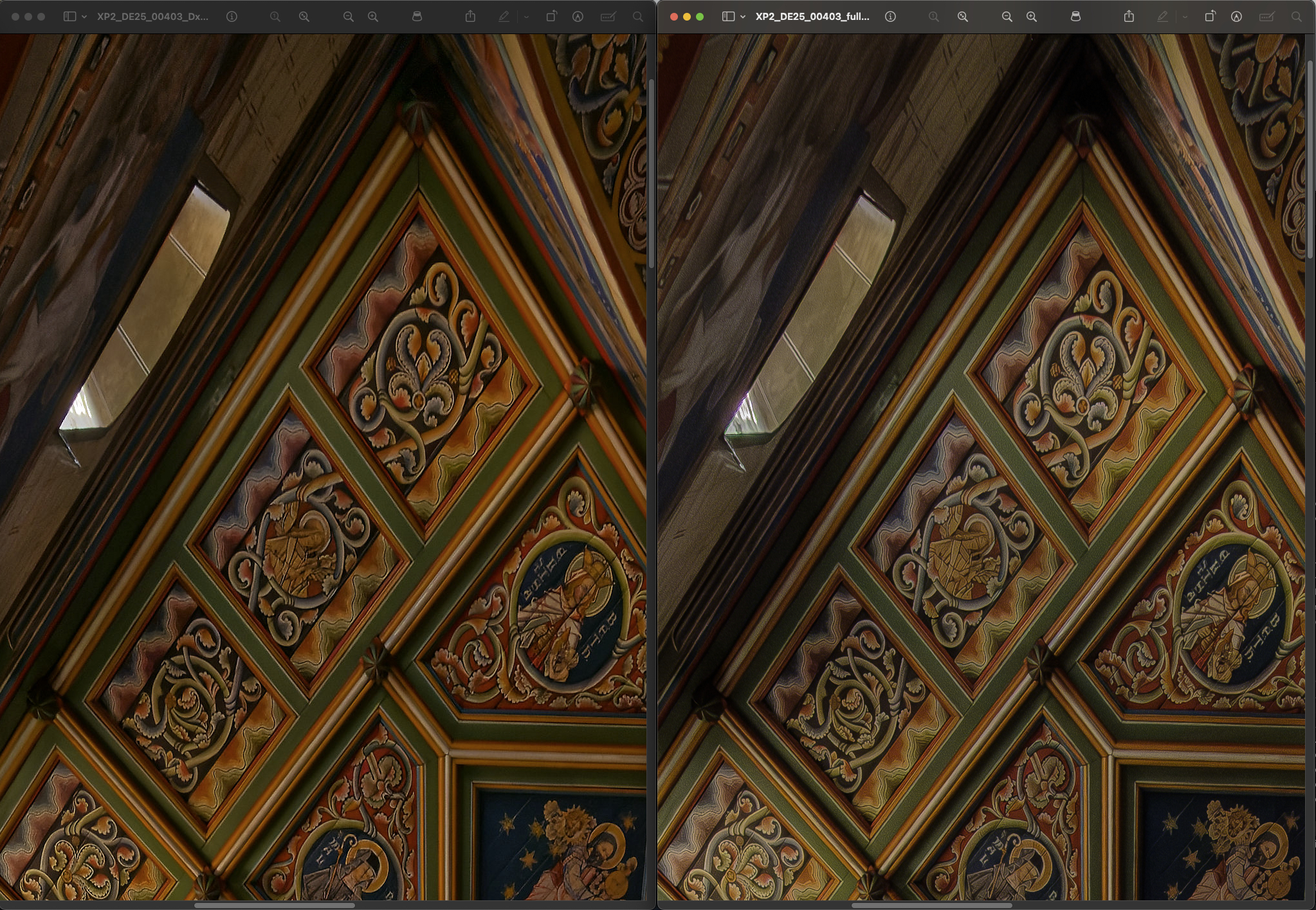Screen dimensions: 1316x910
Task: Open search in the full window
Action: click(1296, 17)
